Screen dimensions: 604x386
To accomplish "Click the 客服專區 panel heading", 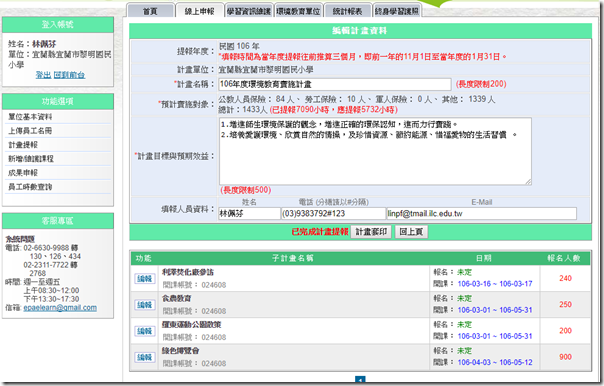I will click(58, 221).
